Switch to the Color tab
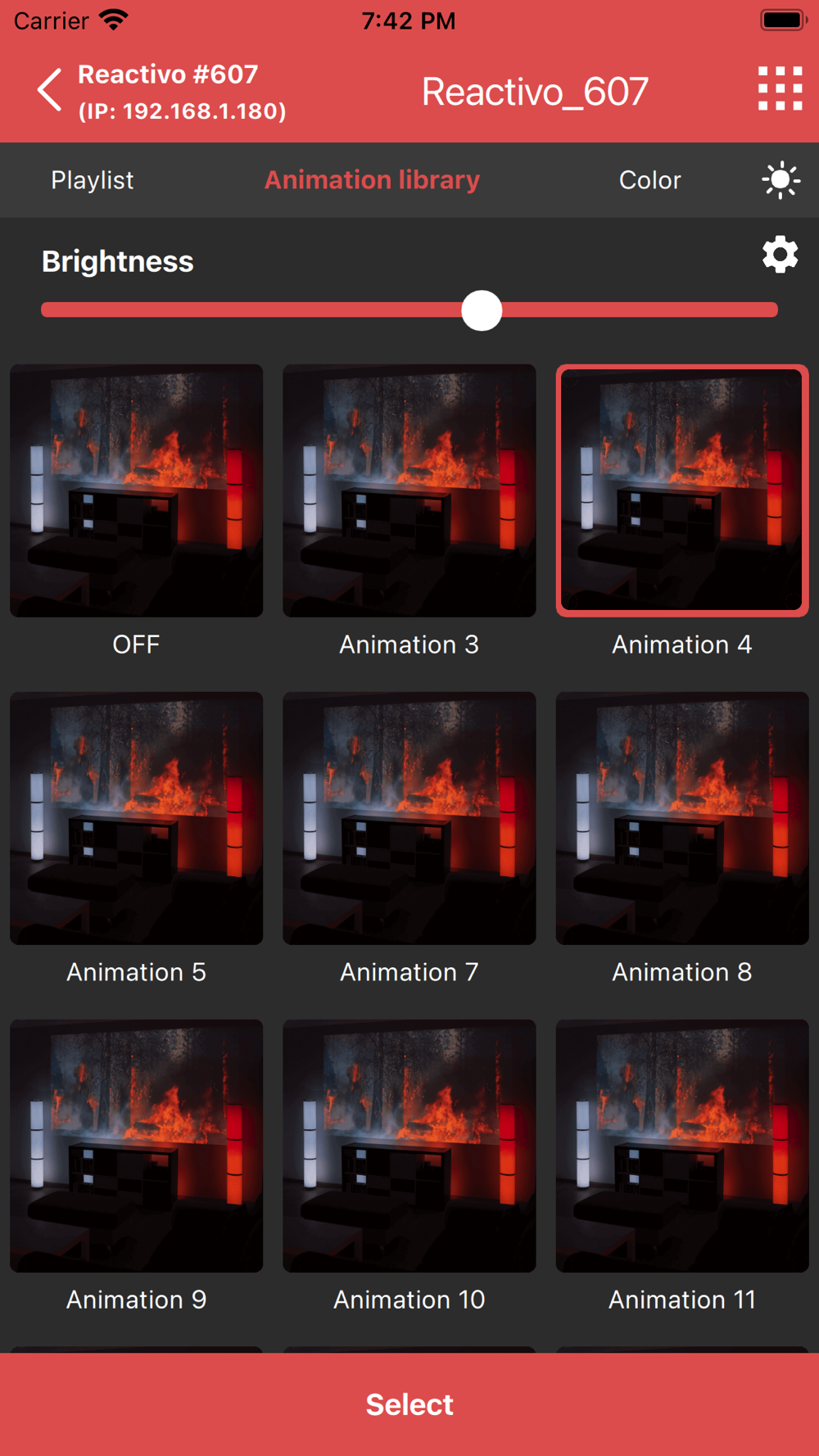This screenshot has height=1456, width=819. tap(649, 180)
